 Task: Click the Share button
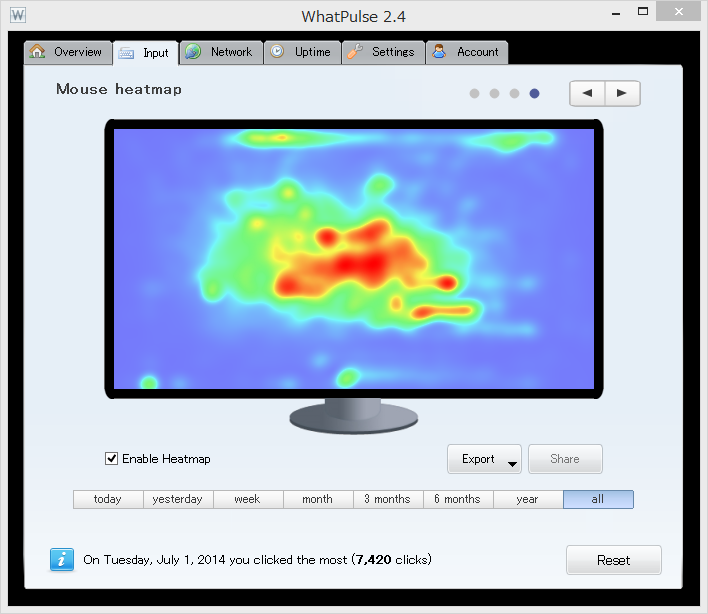click(x=565, y=459)
